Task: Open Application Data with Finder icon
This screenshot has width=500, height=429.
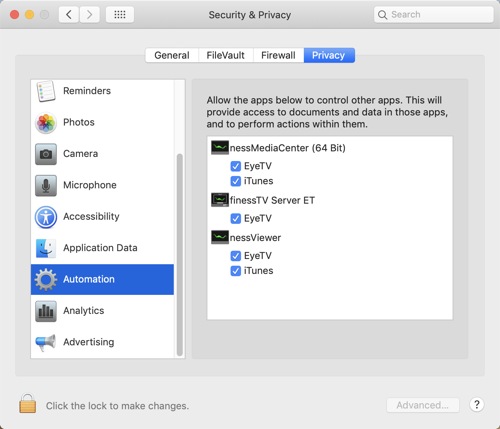Action: (102, 248)
